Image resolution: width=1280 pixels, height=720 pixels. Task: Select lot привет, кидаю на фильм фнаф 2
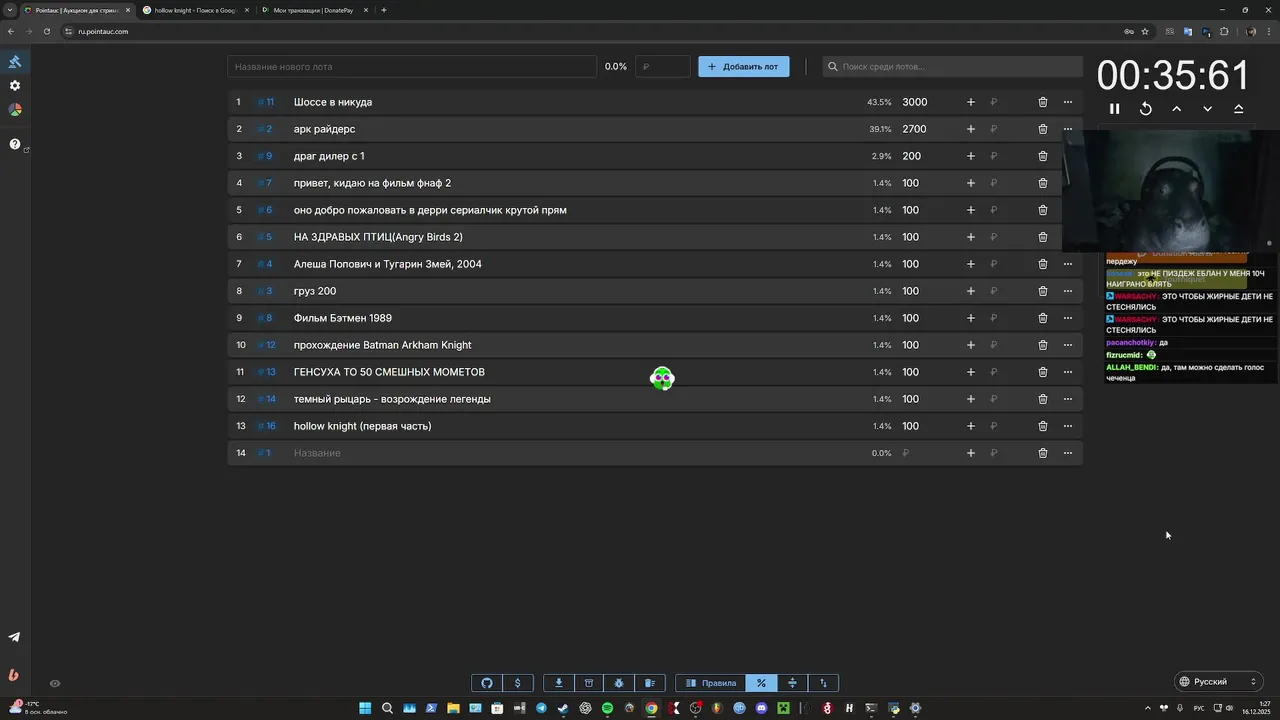pyautogui.click(x=372, y=183)
